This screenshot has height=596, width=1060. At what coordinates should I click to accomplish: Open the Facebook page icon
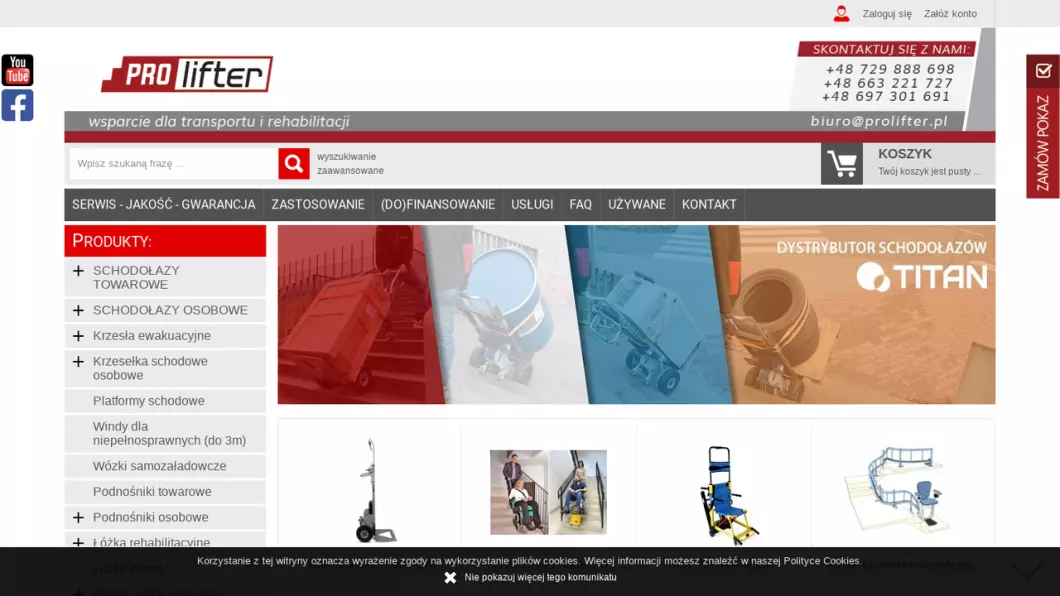pos(18,105)
